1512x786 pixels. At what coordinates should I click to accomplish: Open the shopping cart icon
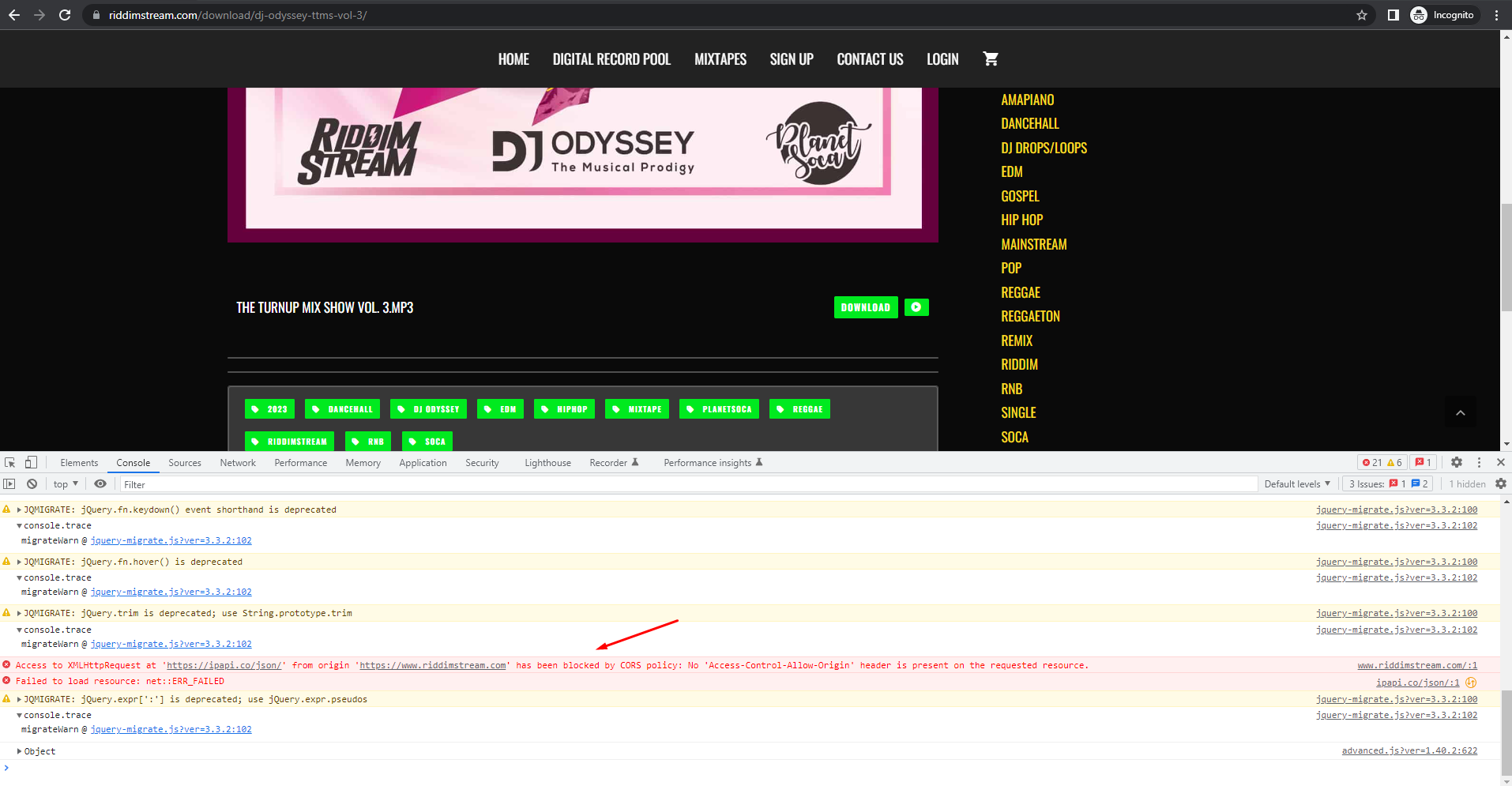991,58
